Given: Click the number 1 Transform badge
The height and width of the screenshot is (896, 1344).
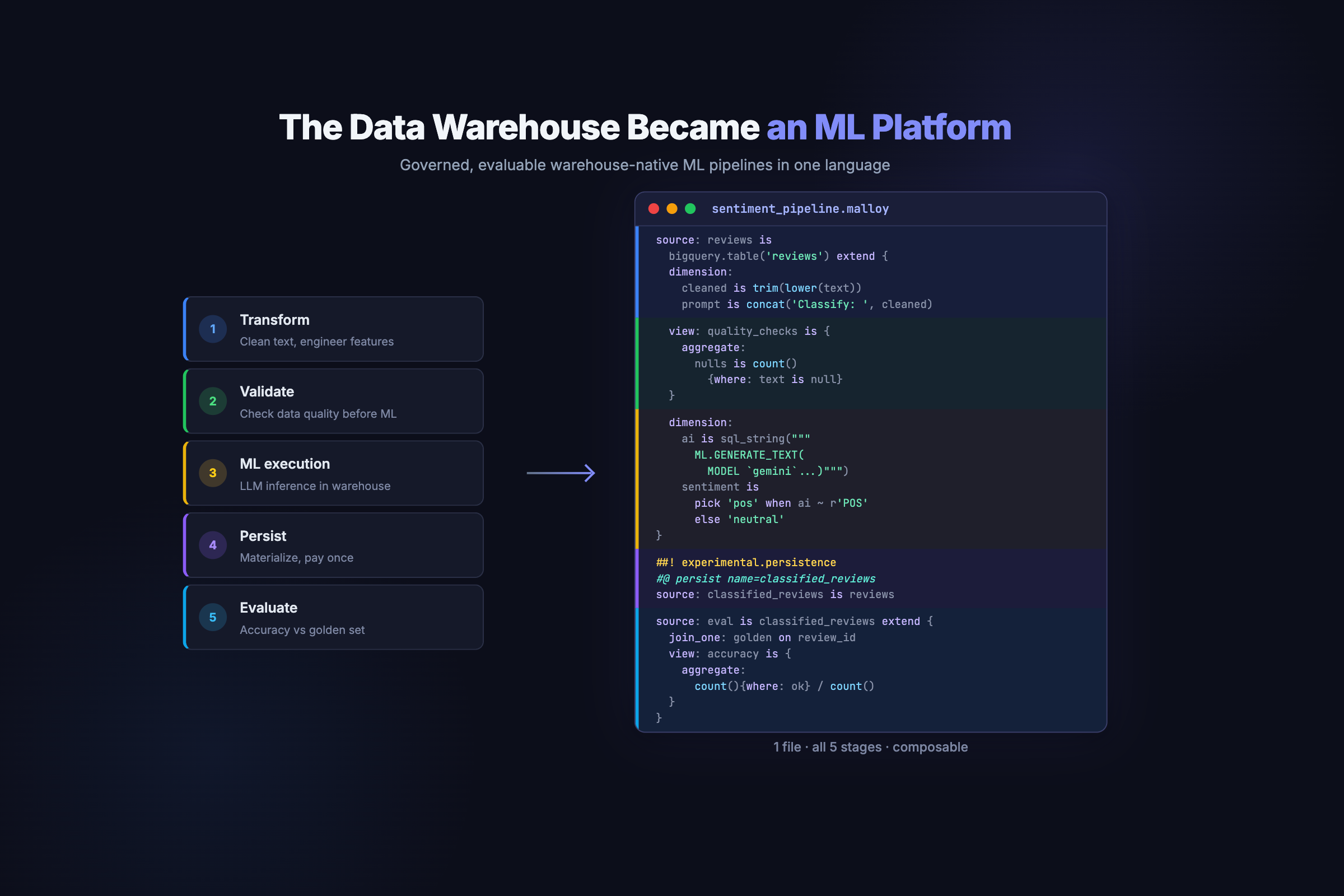Looking at the screenshot, I should (213, 329).
